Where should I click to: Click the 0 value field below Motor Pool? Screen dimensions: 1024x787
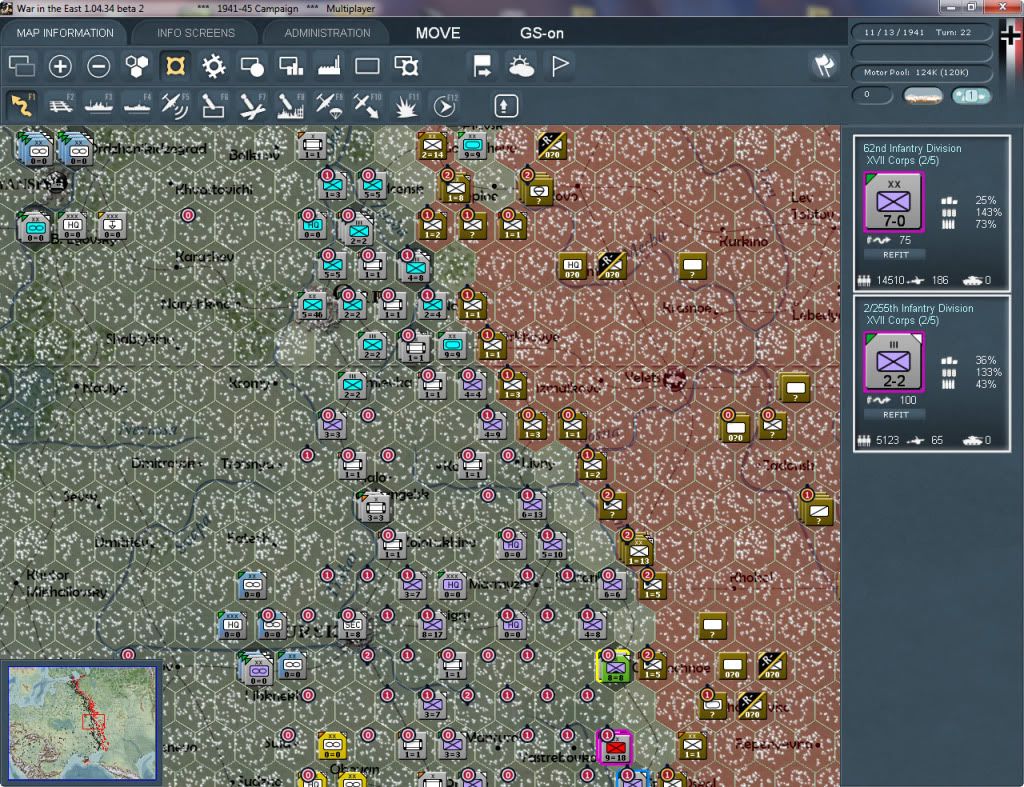[x=872, y=95]
